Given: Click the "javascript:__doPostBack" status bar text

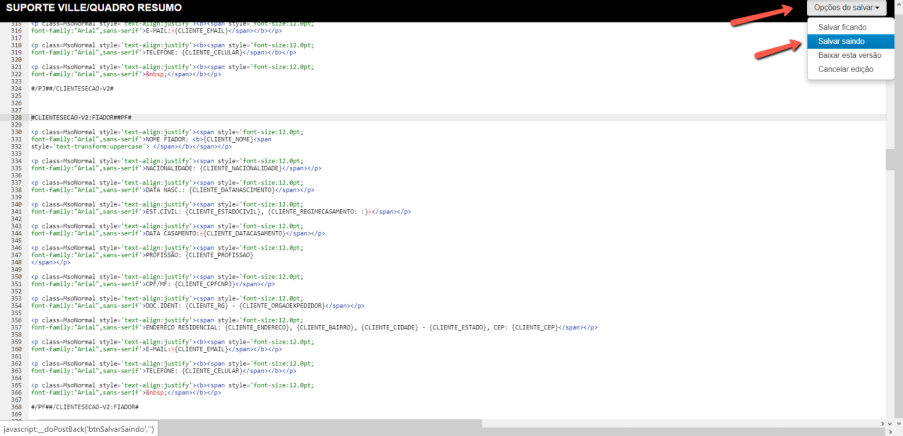Looking at the screenshot, I should point(78,430).
